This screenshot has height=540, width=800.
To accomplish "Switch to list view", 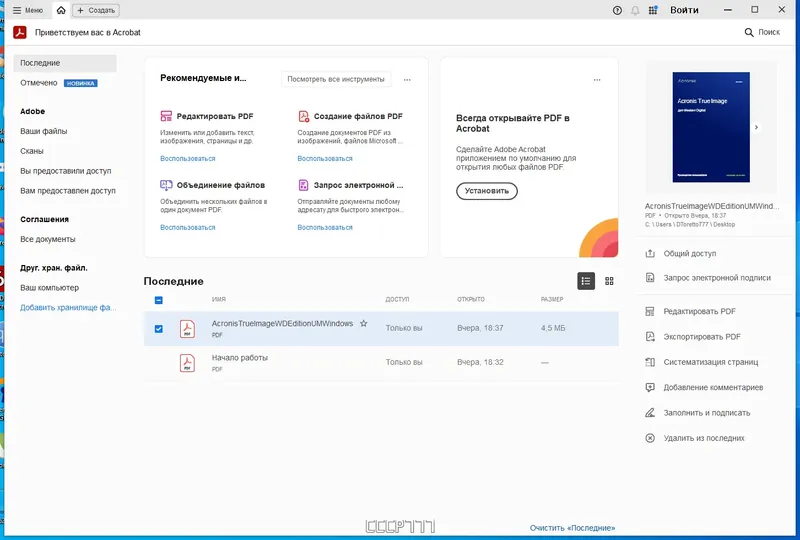I will point(586,281).
